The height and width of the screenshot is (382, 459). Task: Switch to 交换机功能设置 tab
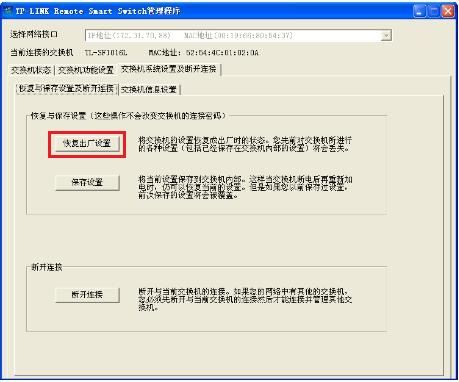86,70
